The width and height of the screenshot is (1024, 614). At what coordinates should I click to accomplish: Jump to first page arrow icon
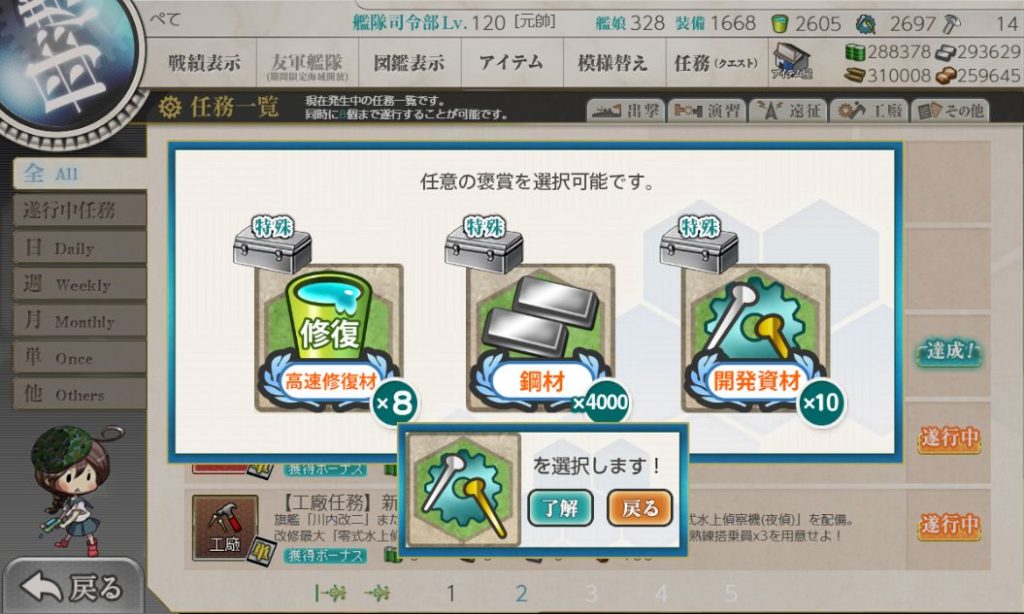pos(330,593)
